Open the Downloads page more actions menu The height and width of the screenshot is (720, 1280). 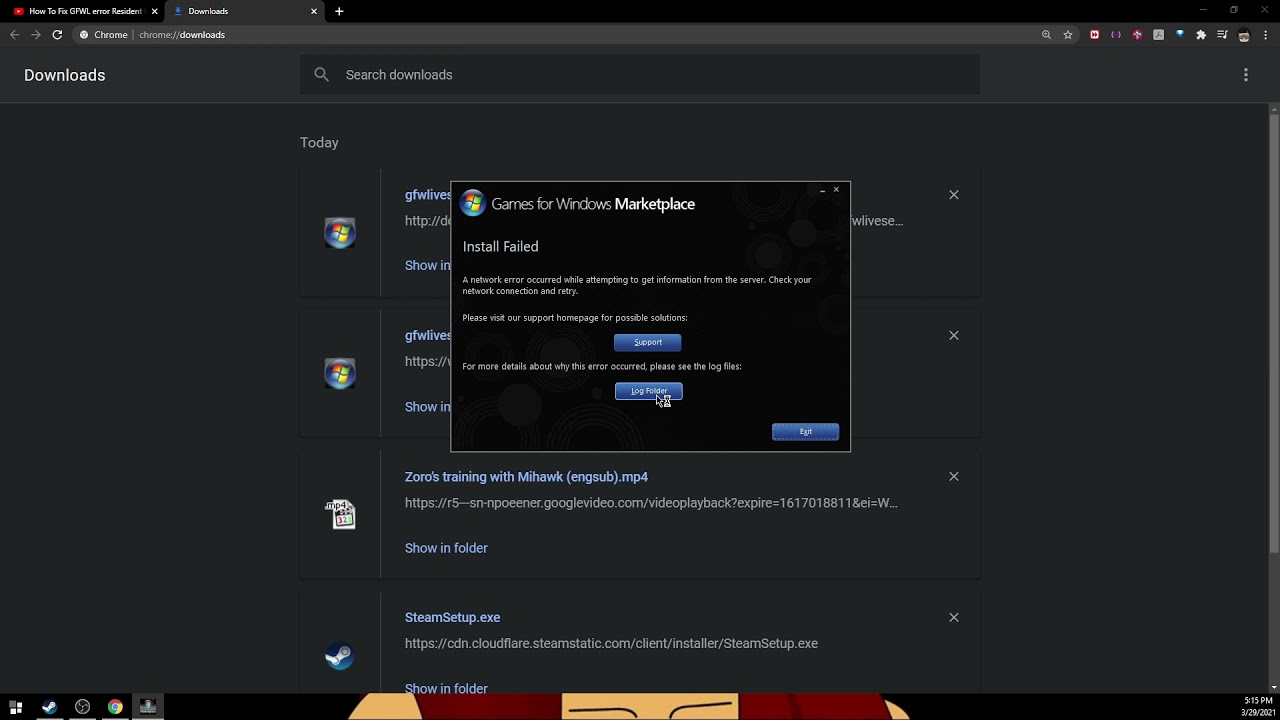coord(1246,75)
